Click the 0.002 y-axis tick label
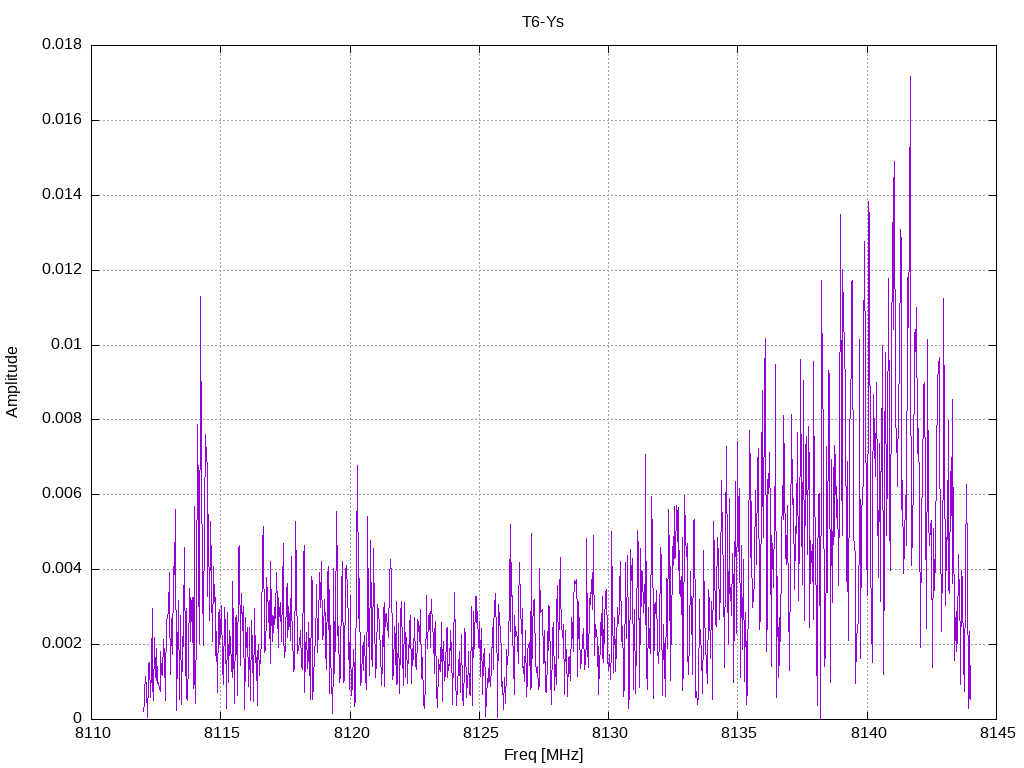Screen dimensions: 1024x768 click(62, 643)
